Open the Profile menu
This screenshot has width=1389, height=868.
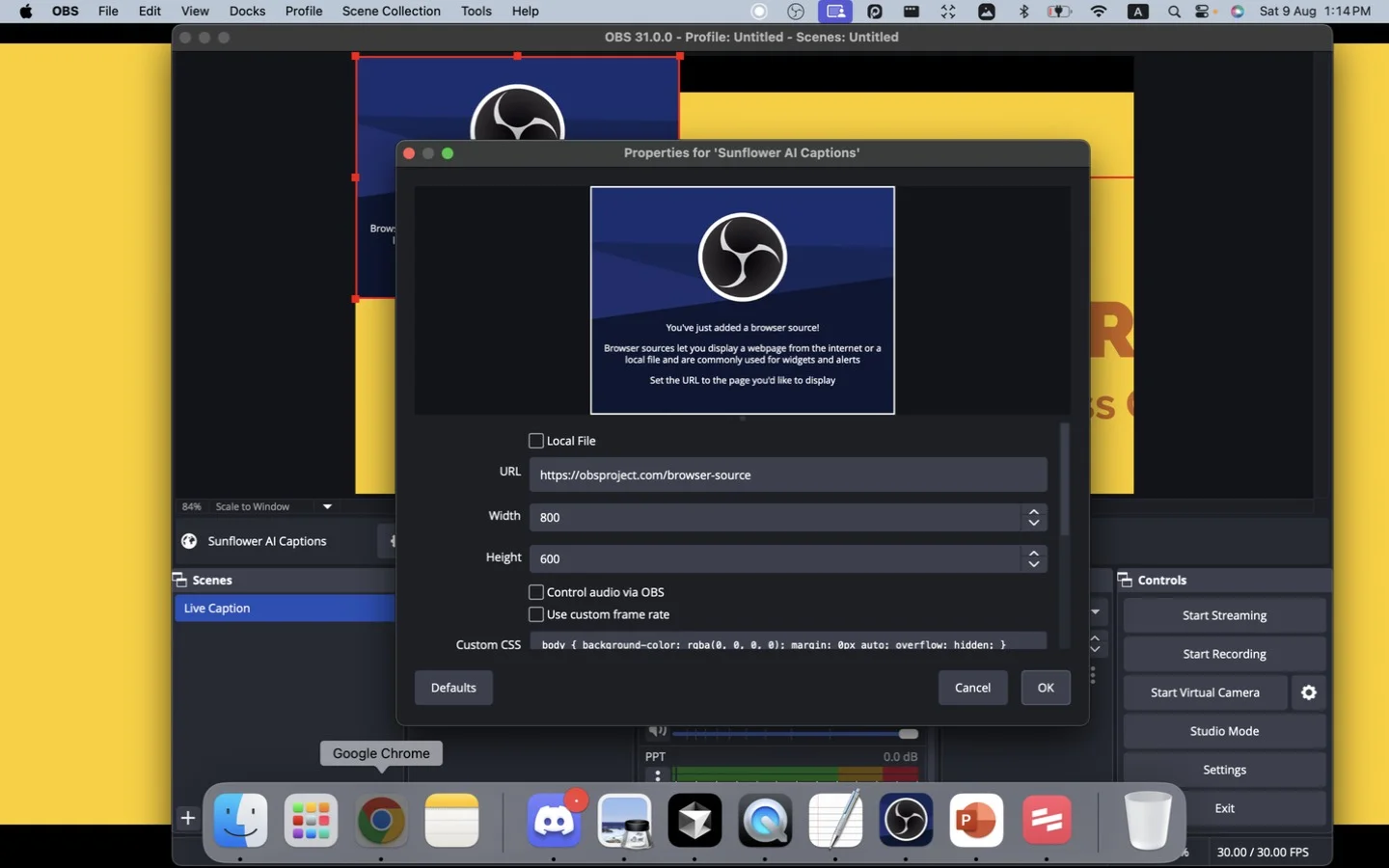click(304, 12)
